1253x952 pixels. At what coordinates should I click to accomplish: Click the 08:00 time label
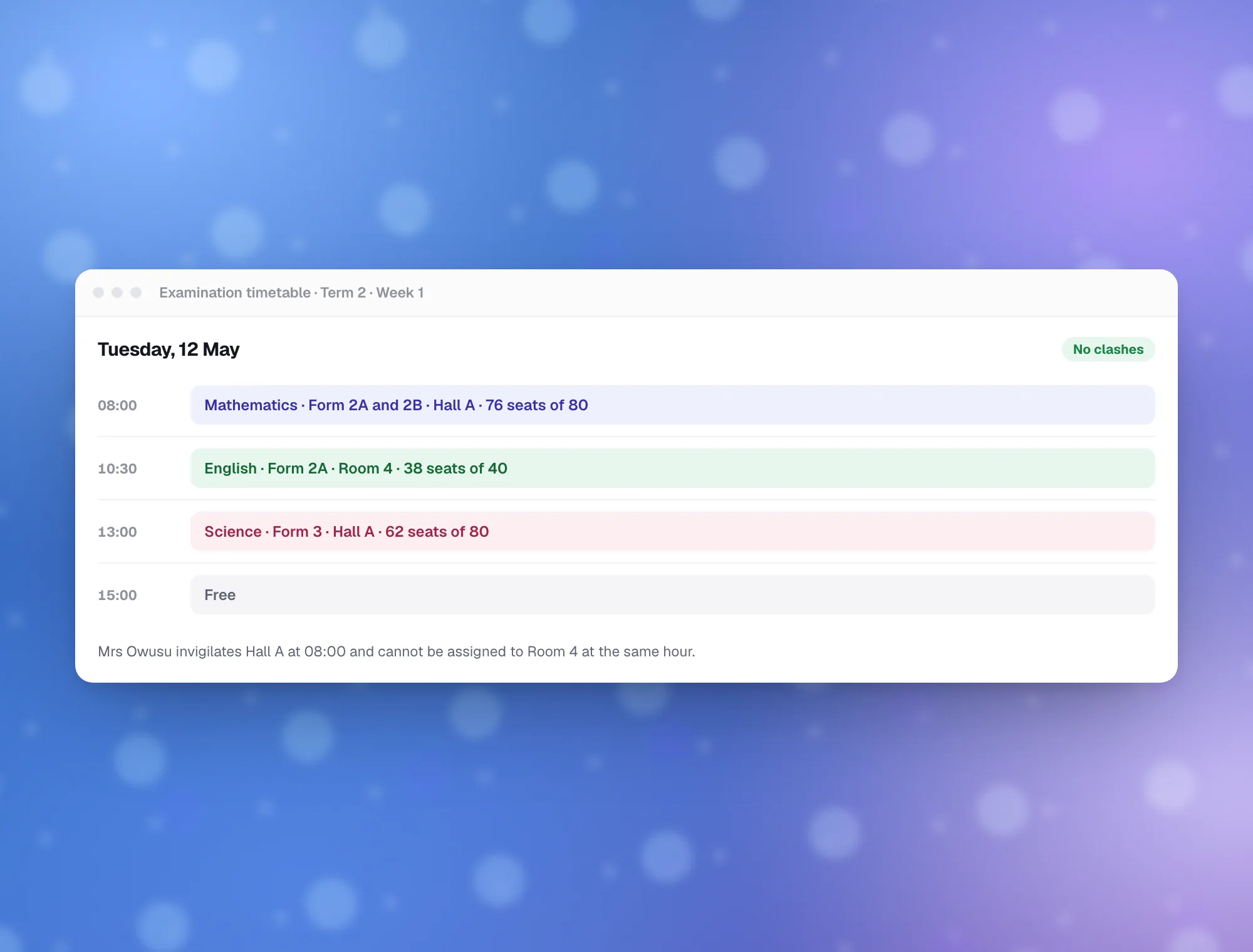[117, 405]
